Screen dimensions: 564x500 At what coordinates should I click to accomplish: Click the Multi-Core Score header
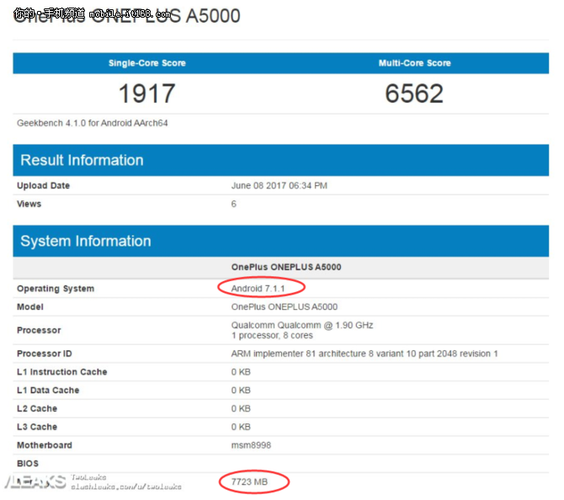point(414,63)
